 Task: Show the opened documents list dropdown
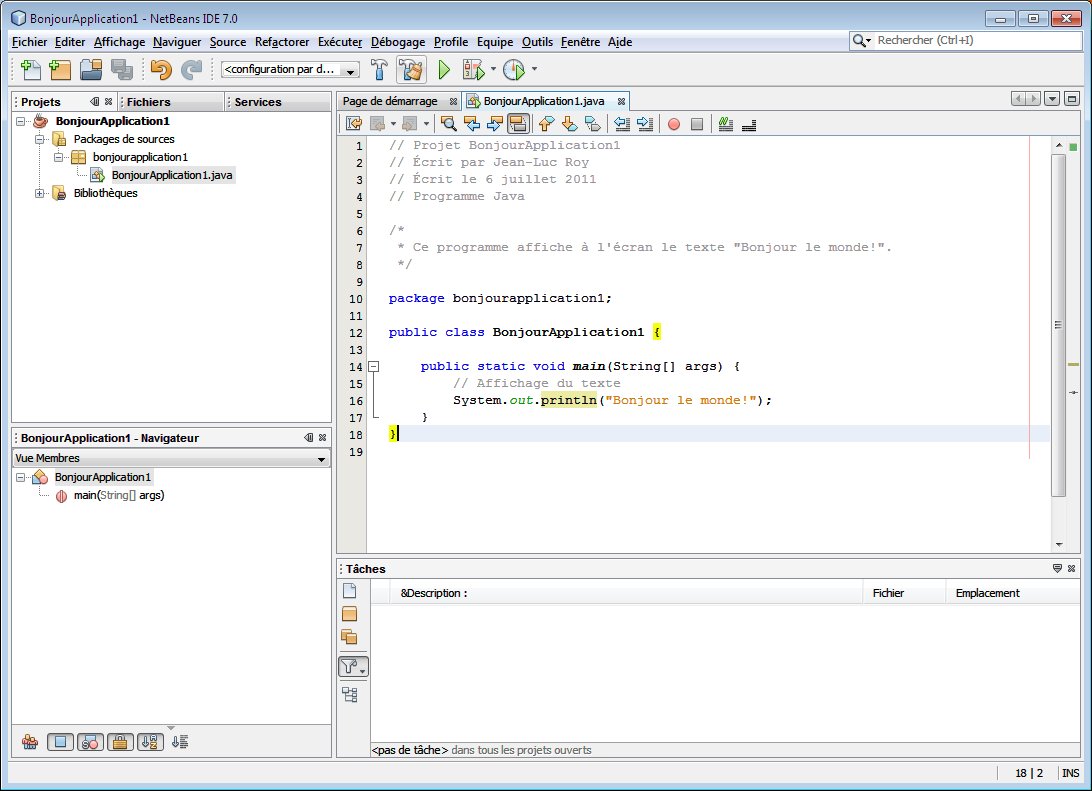coord(1052,99)
